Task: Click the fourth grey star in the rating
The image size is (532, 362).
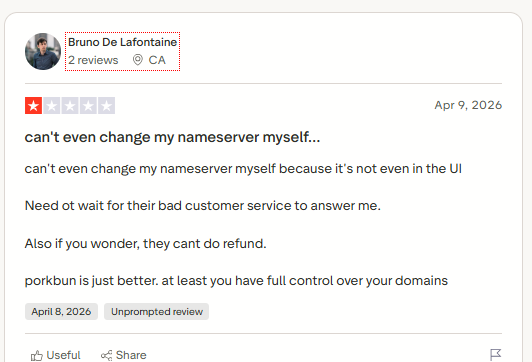Action: (x=88, y=106)
